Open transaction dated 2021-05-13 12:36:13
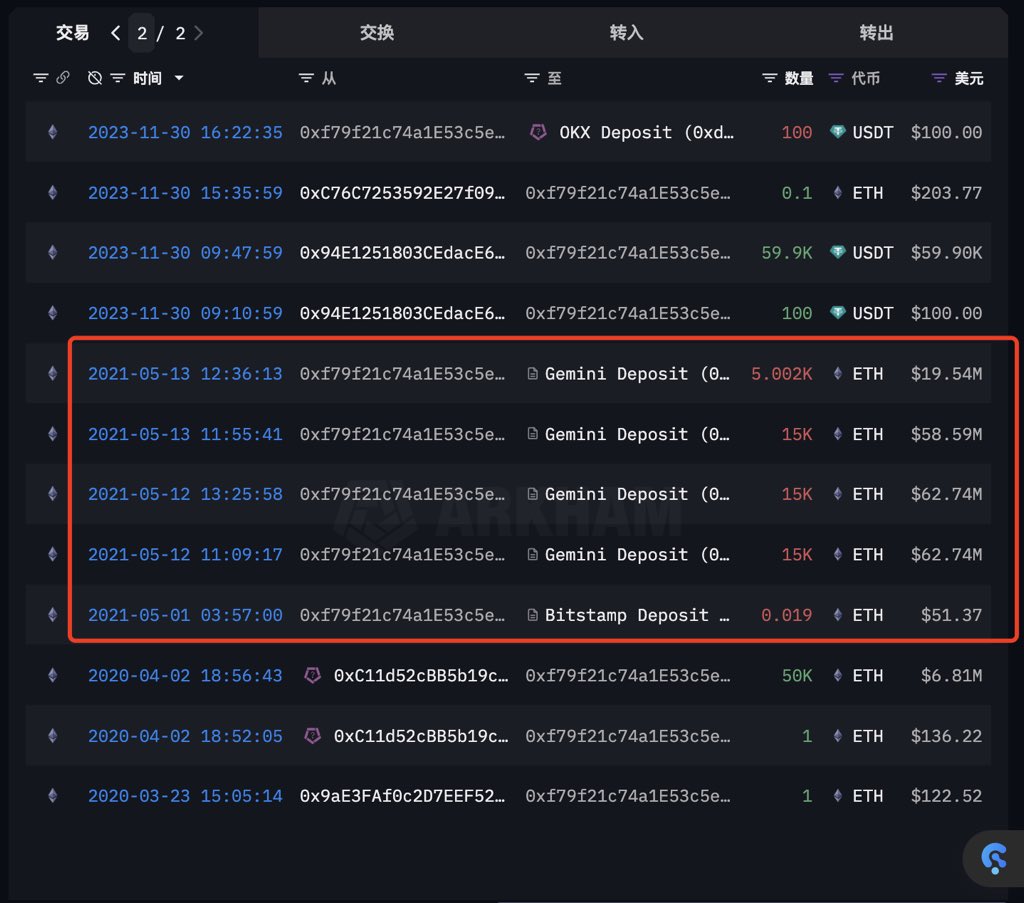This screenshot has height=903, width=1024. tap(185, 373)
